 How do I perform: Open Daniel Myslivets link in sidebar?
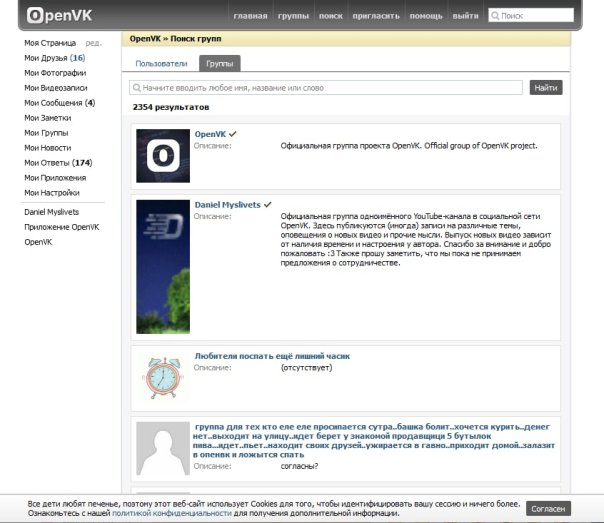52,212
